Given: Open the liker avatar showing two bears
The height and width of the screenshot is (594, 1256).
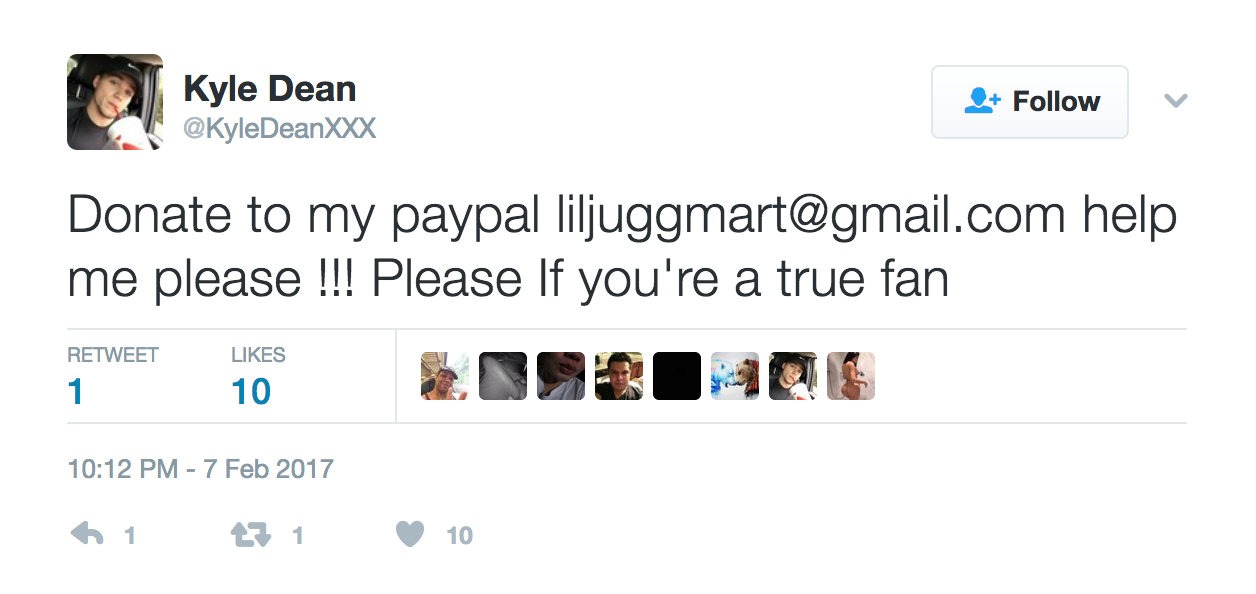Looking at the screenshot, I should coord(735,376).
